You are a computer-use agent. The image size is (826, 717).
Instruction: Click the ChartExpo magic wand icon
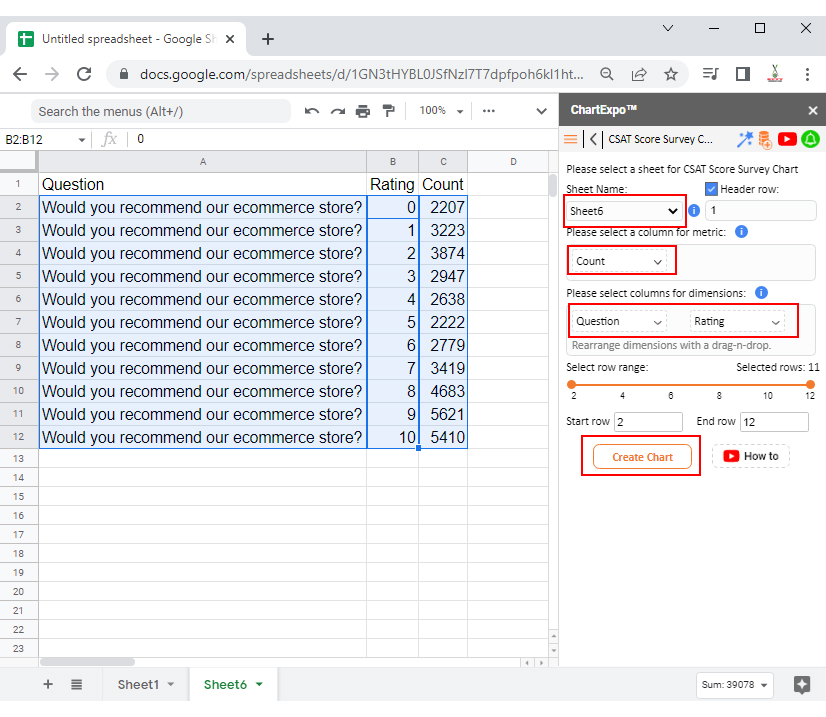(745, 139)
